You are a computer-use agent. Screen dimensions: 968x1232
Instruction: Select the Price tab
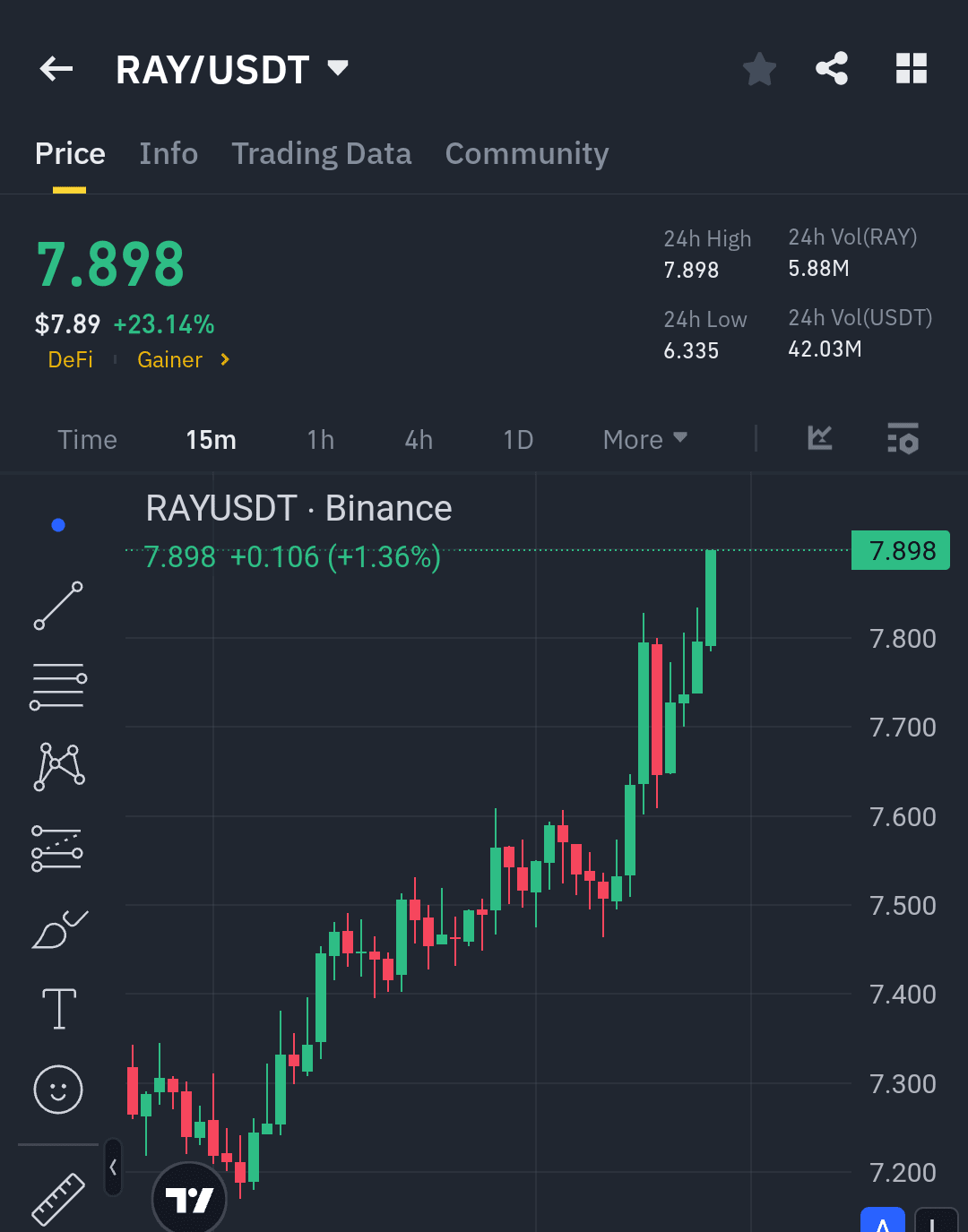(x=70, y=154)
